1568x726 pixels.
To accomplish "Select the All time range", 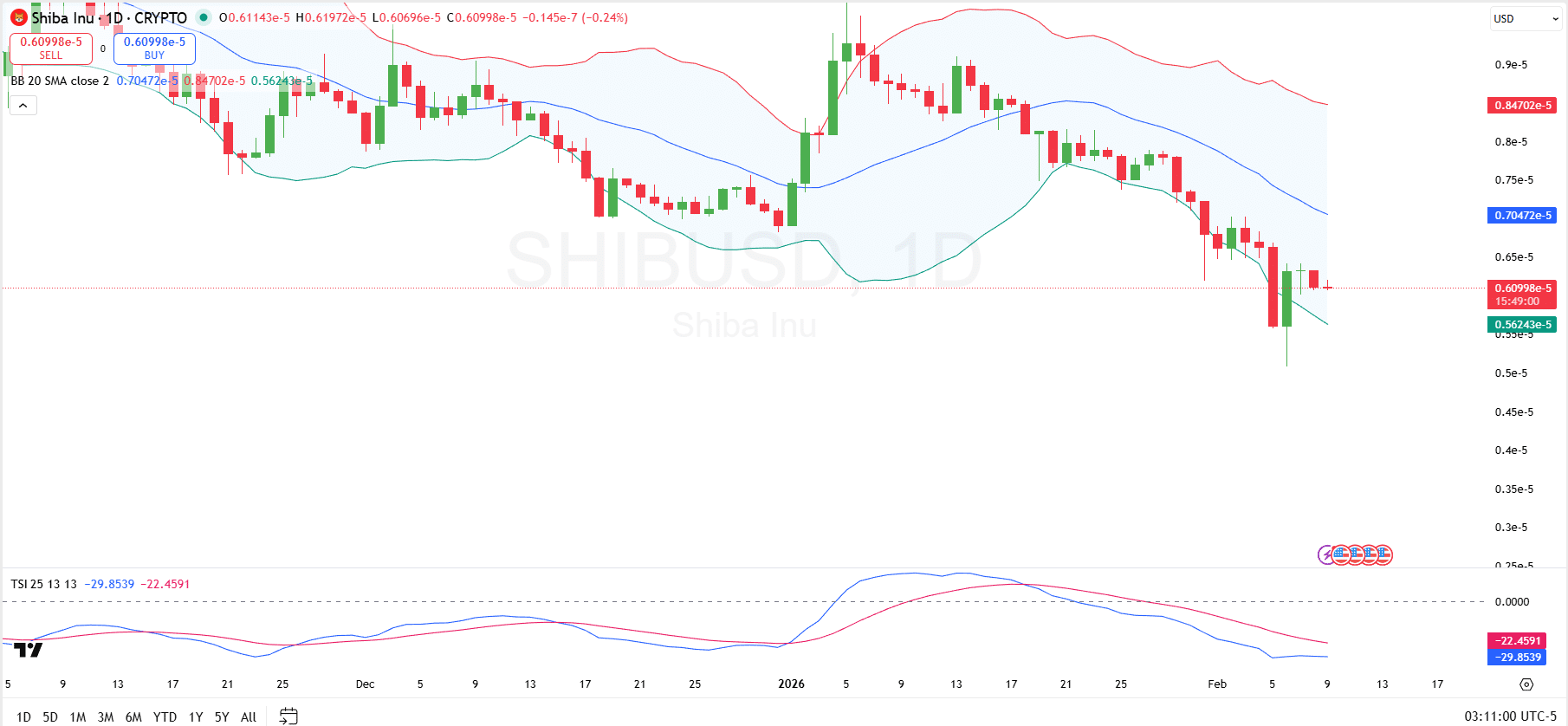I will click(x=249, y=716).
